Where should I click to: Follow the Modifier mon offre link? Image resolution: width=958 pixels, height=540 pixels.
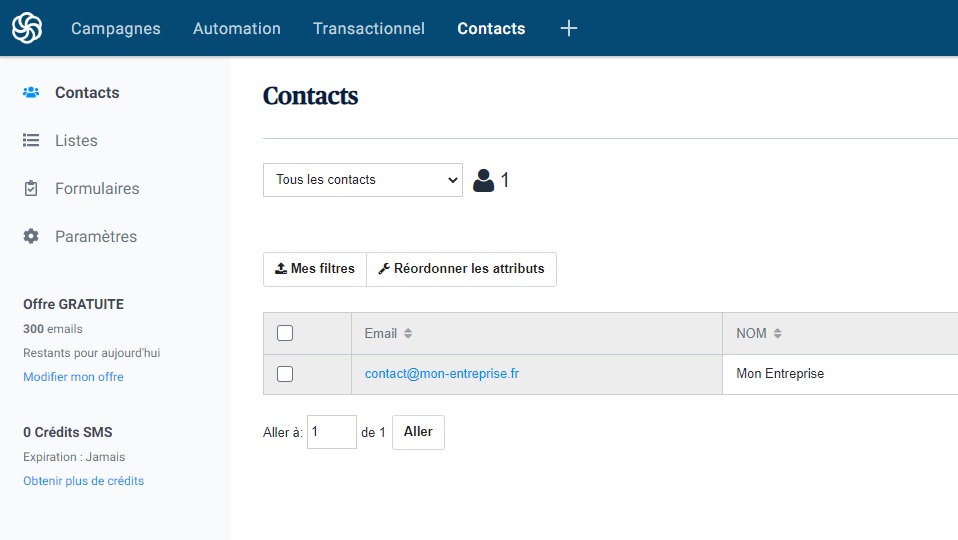click(73, 377)
